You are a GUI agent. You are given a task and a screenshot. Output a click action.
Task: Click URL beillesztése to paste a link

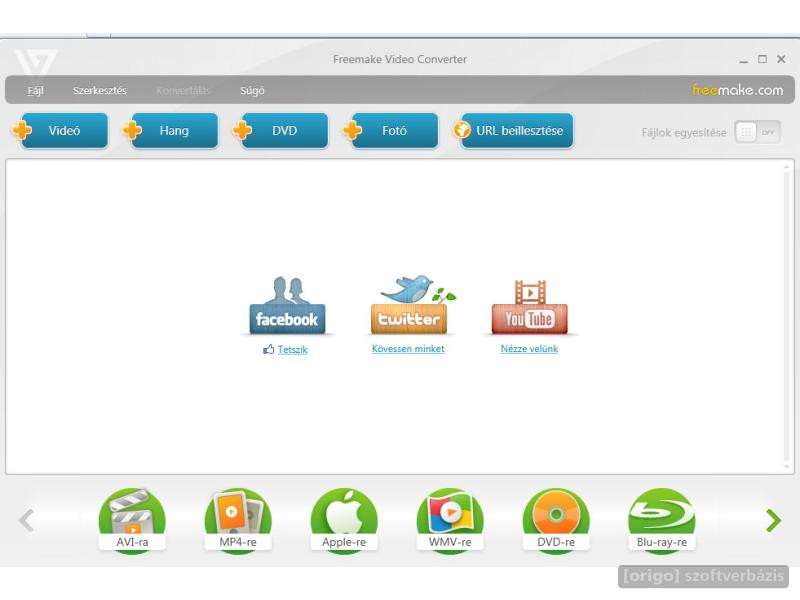click(513, 131)
